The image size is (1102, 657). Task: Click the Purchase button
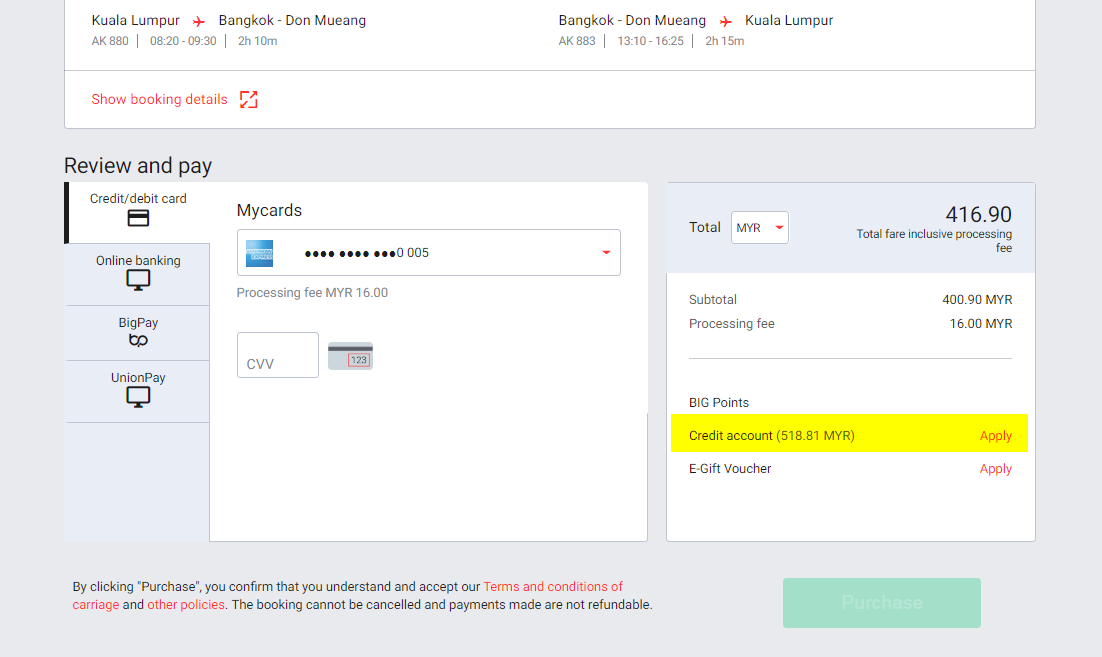(881, 602)
